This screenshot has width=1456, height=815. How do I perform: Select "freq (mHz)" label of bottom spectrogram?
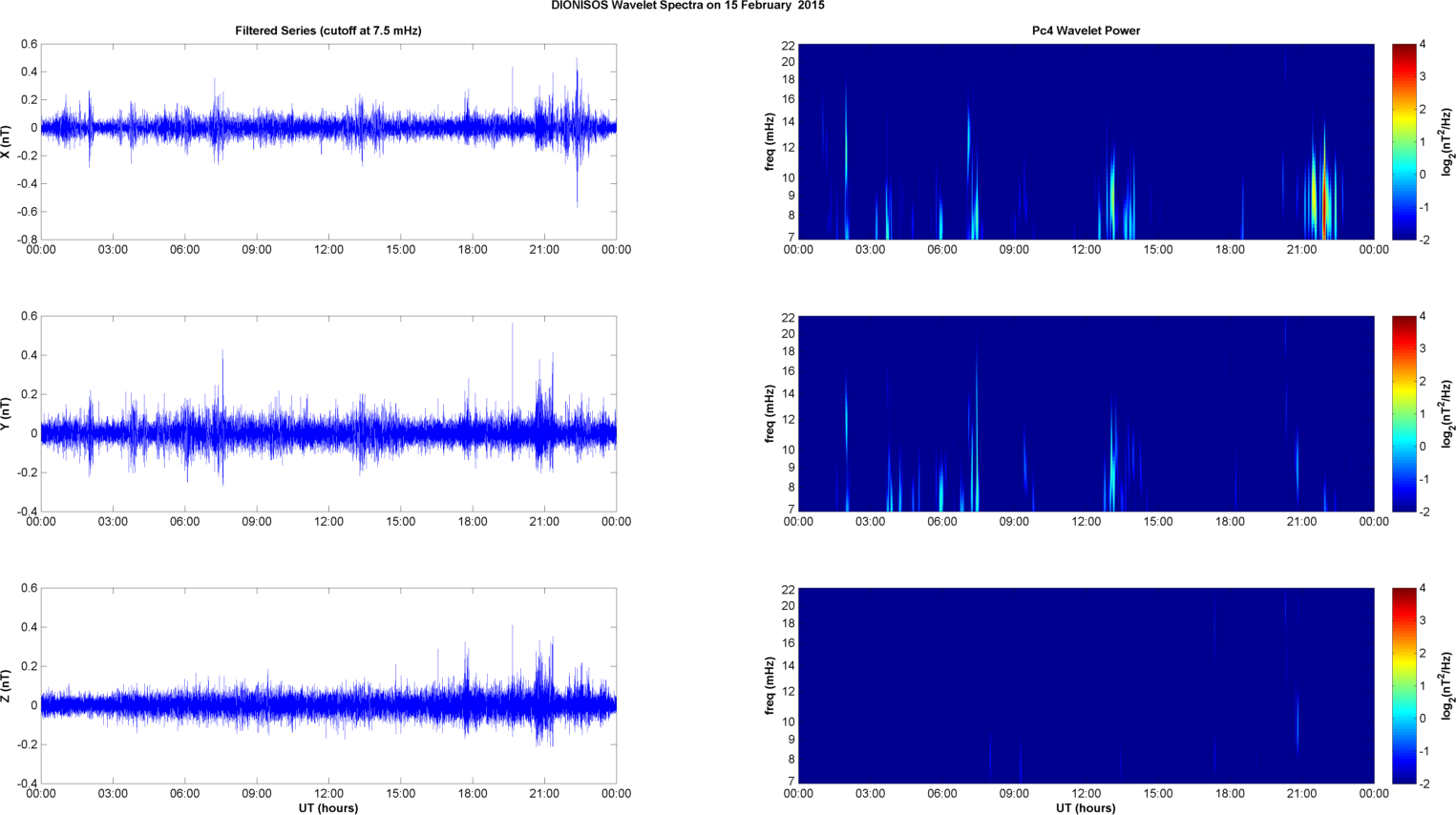click(770, 685)
